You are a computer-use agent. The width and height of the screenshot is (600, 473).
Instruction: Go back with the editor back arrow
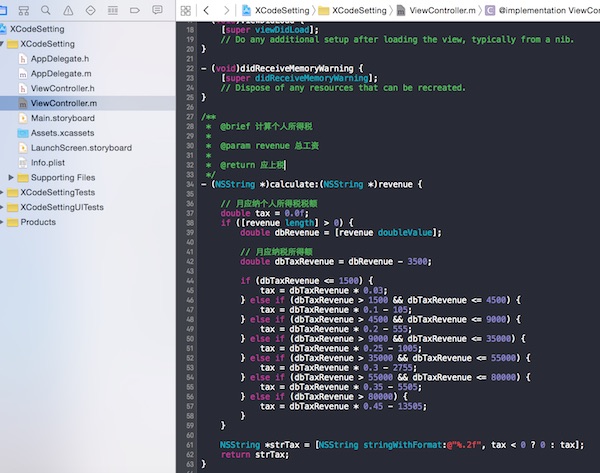coord(206,10)
